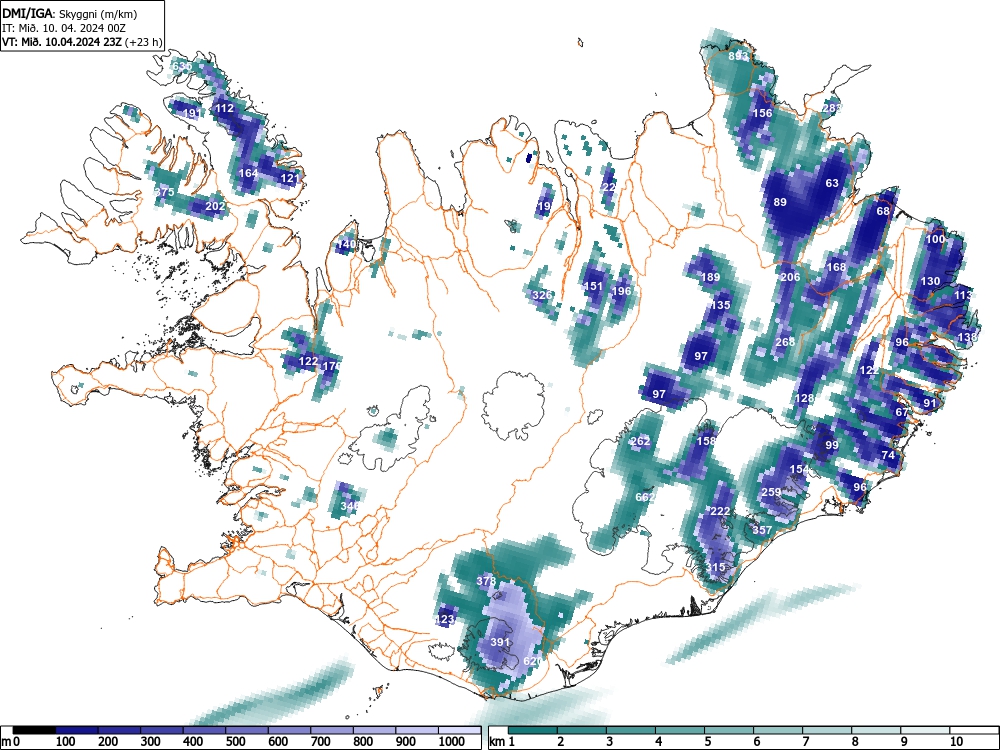1000x750 pixels.
Task: Click the map value 189
Action: pyautogui.click(x=710, y=277)
